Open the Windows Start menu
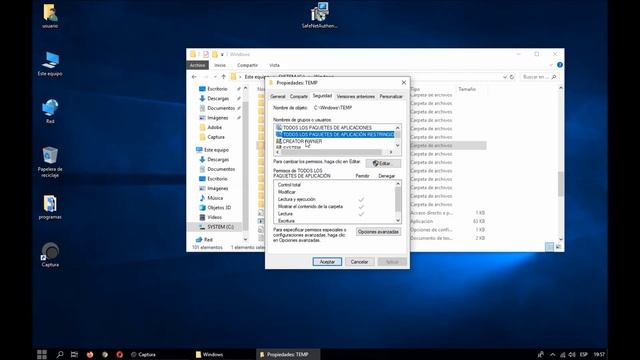640x360 pixels. [x=42, y=354]
